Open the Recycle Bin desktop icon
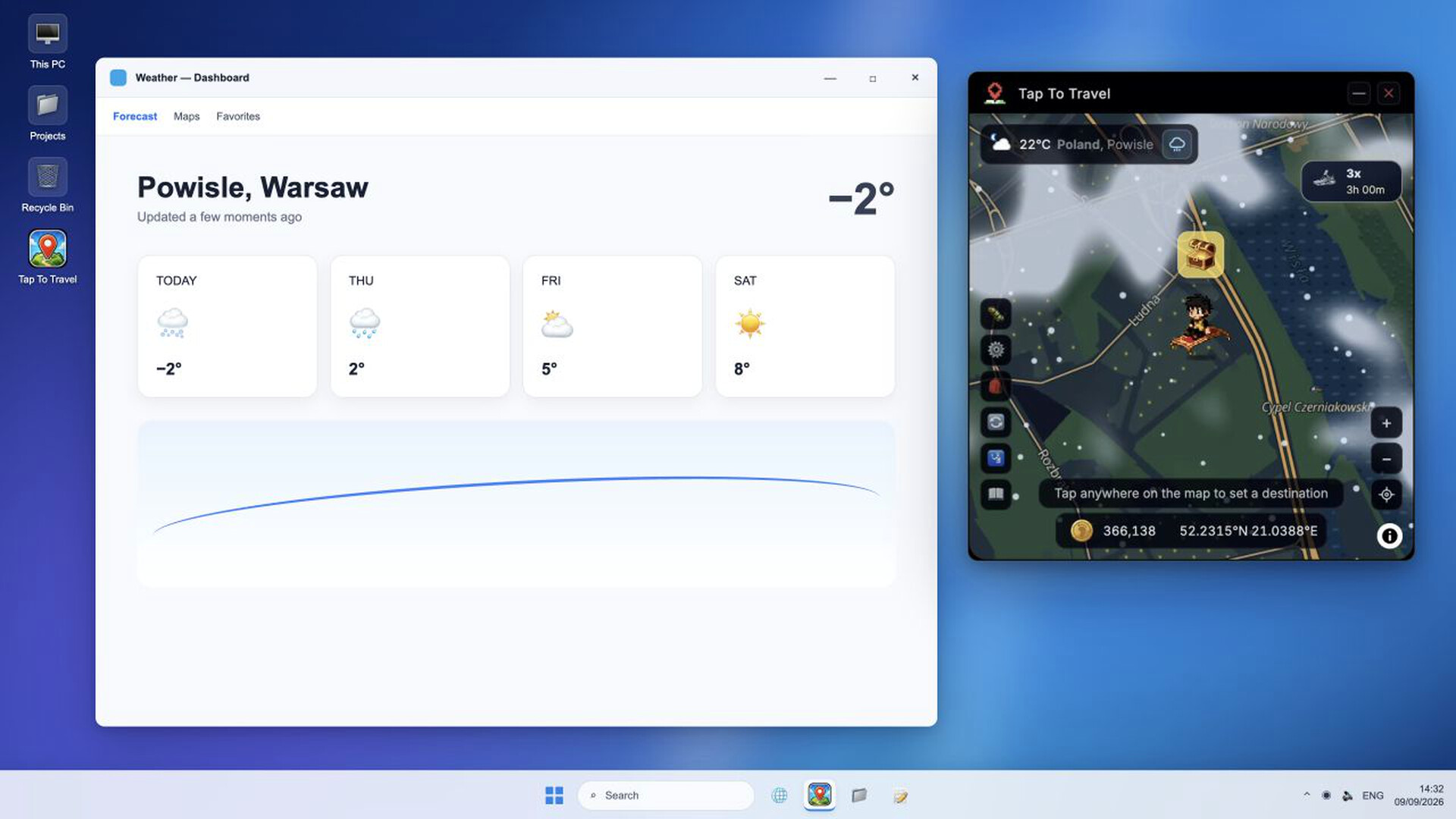This screenshot has height=819, width=1456. tap(47, 186)
